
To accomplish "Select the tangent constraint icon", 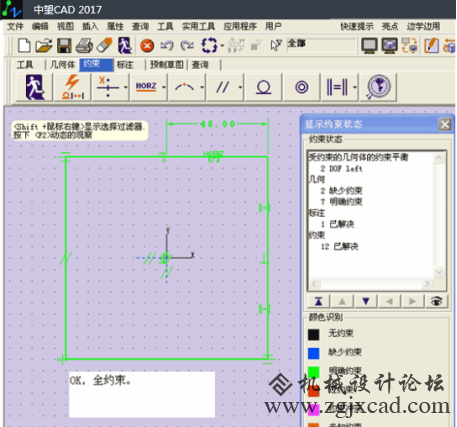I will (x=263, y=87).
